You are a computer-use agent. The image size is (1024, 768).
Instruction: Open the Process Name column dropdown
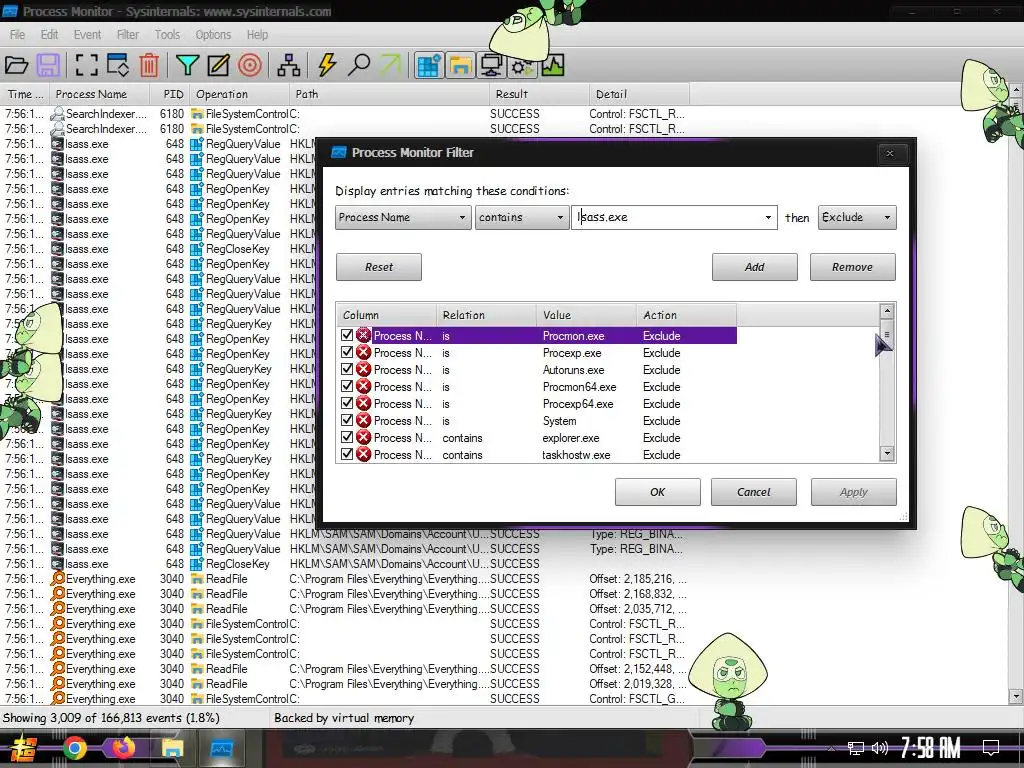tap(403, 217)
